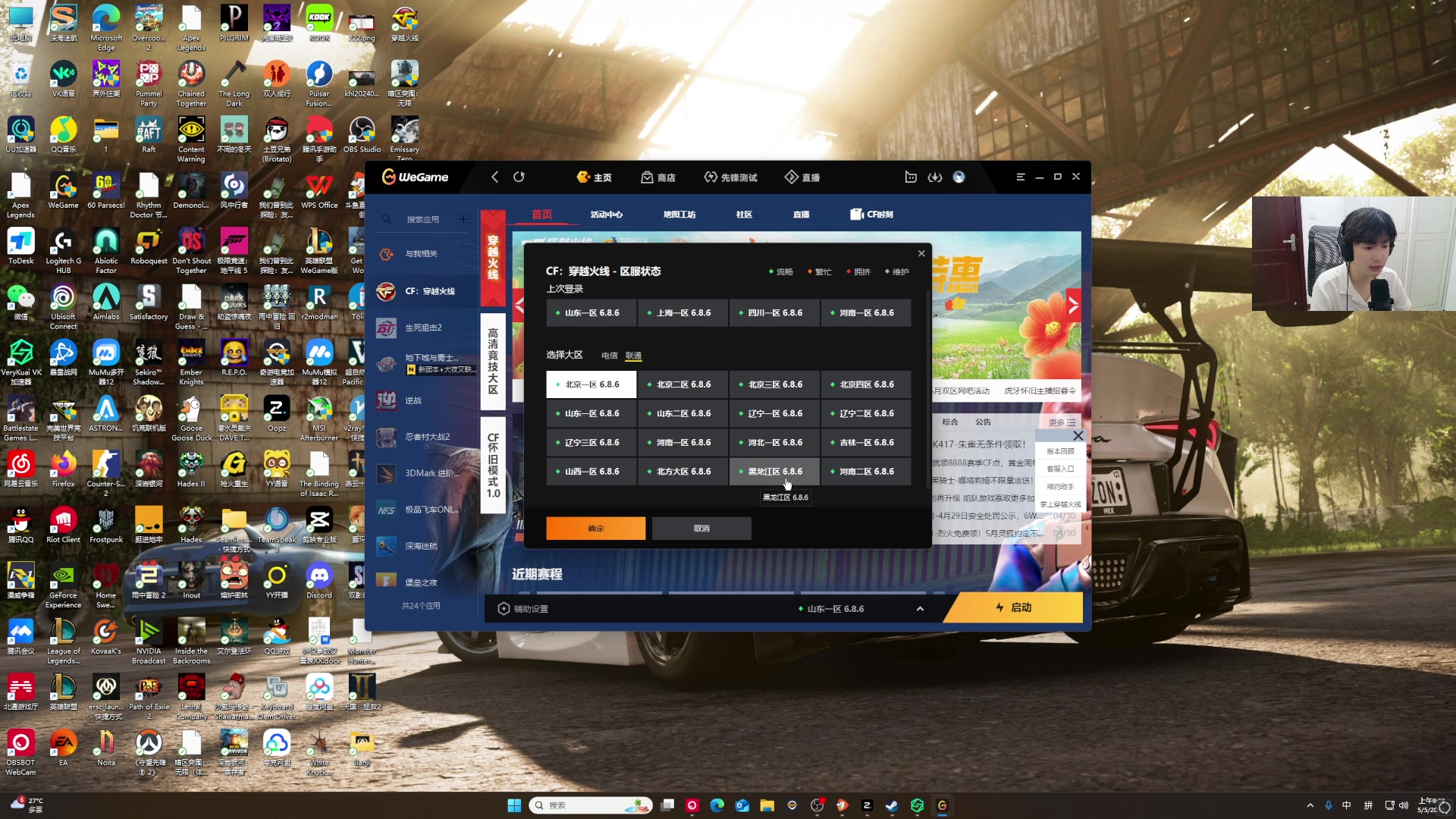Switch to the 活动中心 tab

tap(606, 215)
